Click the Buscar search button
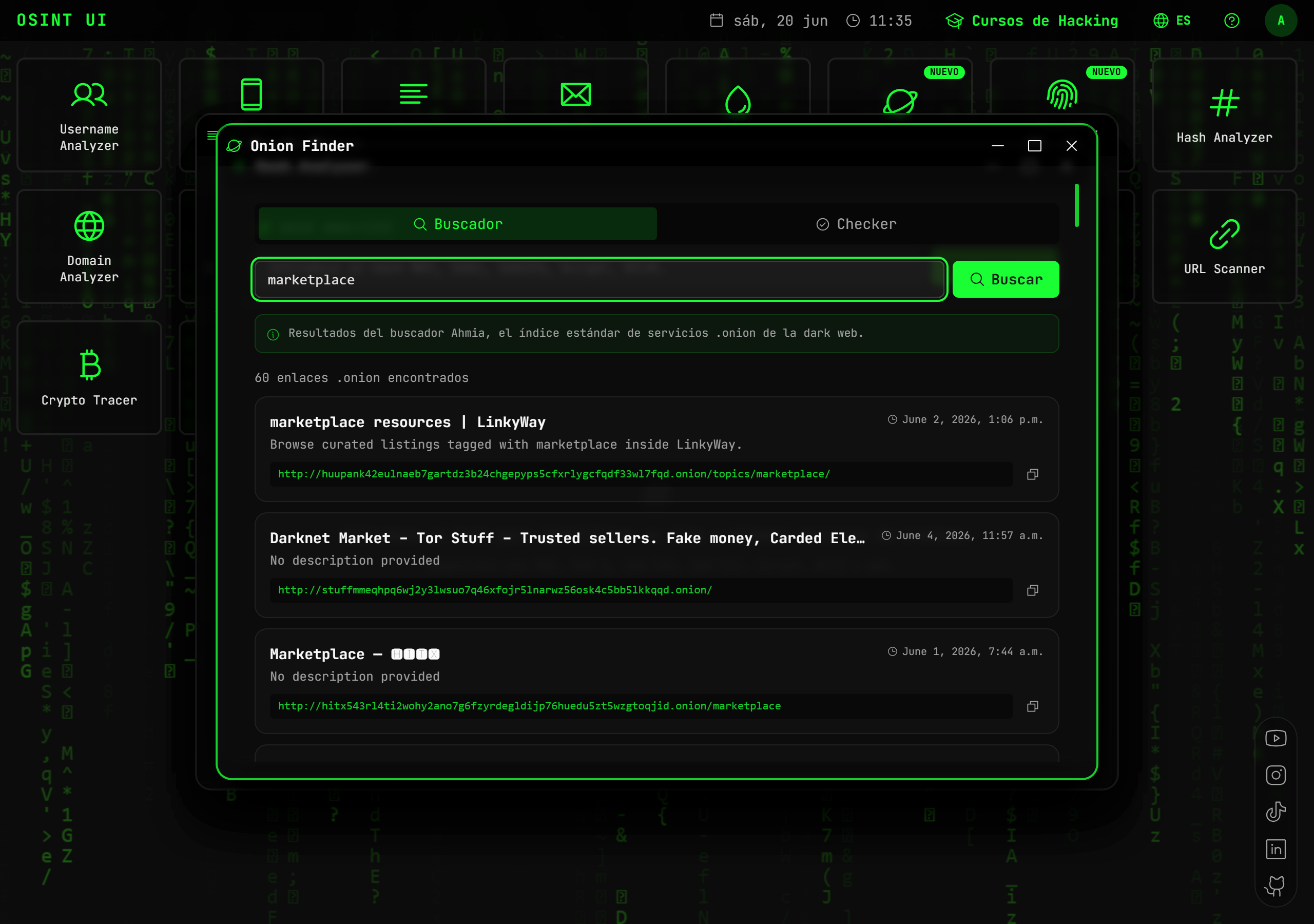The width and height of the screenshot is (1314, 924). coord(1006,279)
